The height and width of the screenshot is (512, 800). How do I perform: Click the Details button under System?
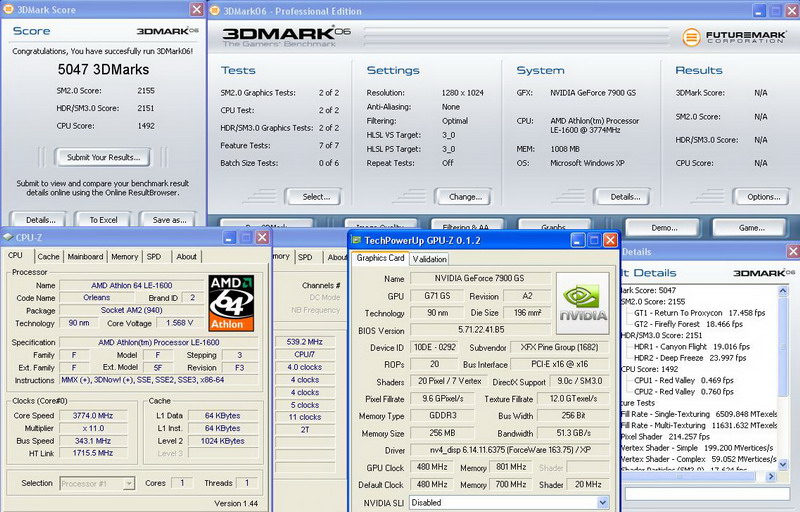click(x=625, y=196)
